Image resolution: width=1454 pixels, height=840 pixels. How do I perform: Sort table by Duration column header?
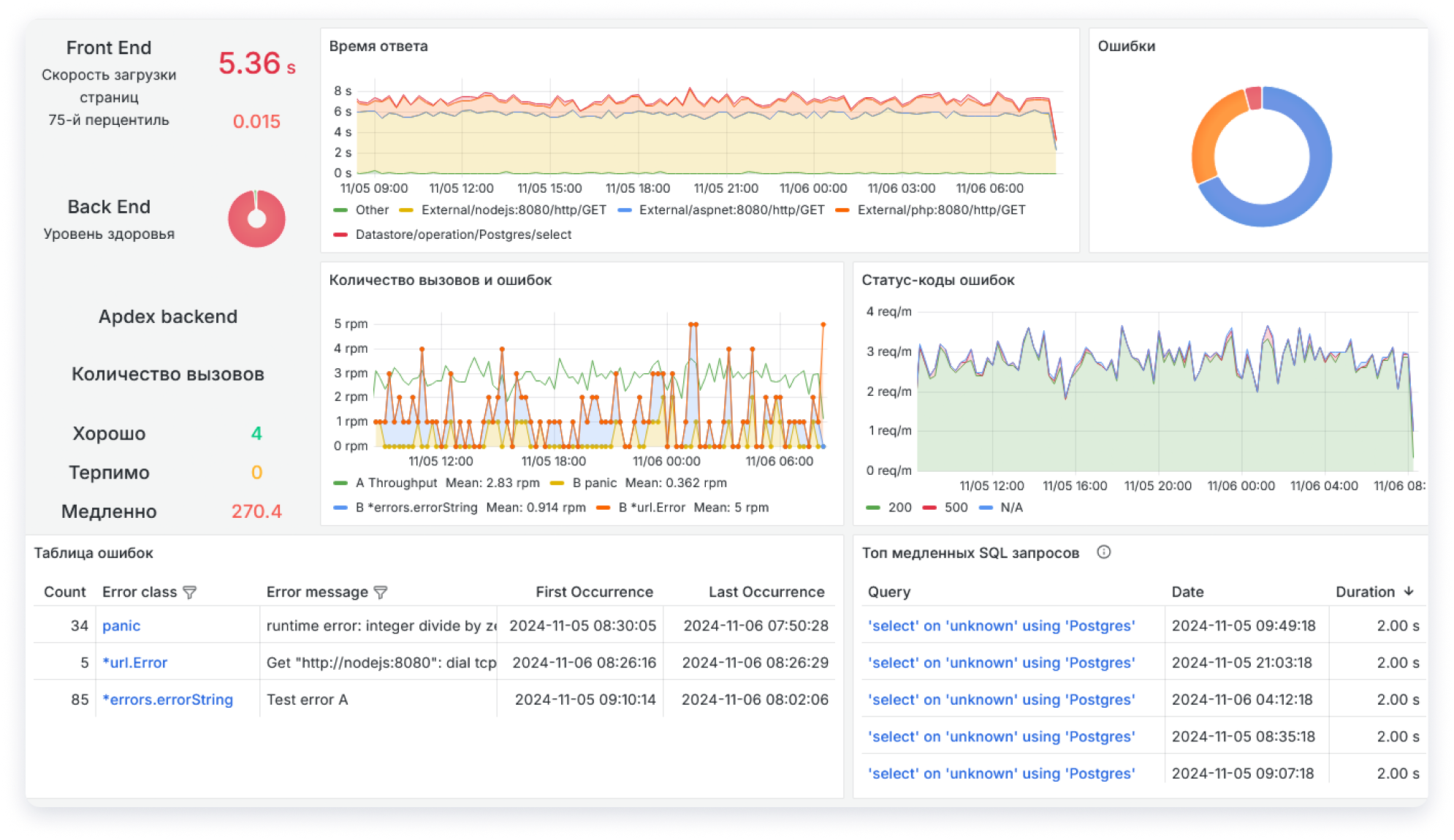pos(1364,592)
